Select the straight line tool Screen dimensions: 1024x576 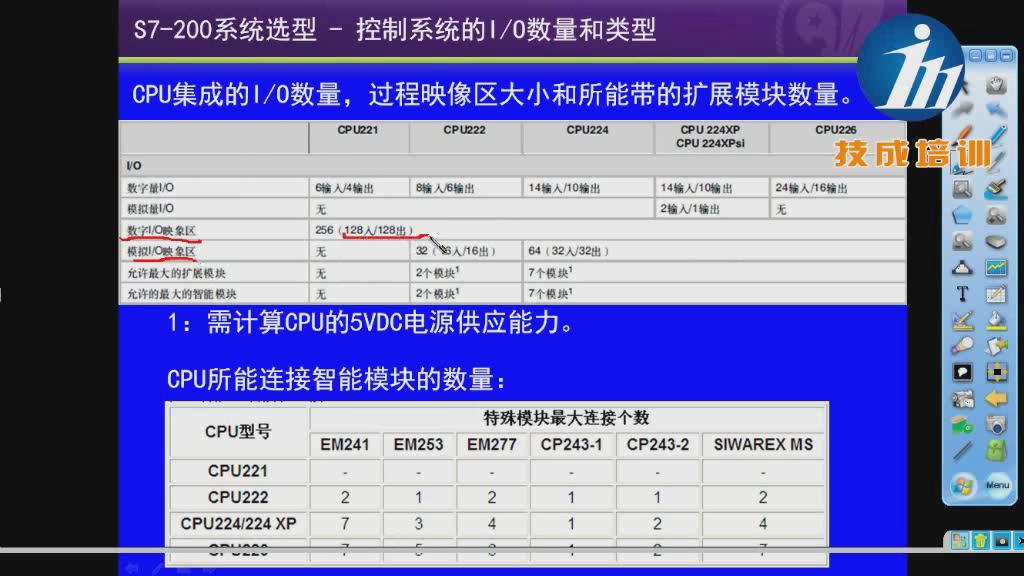pyautogui.click(x=963, y=451)
